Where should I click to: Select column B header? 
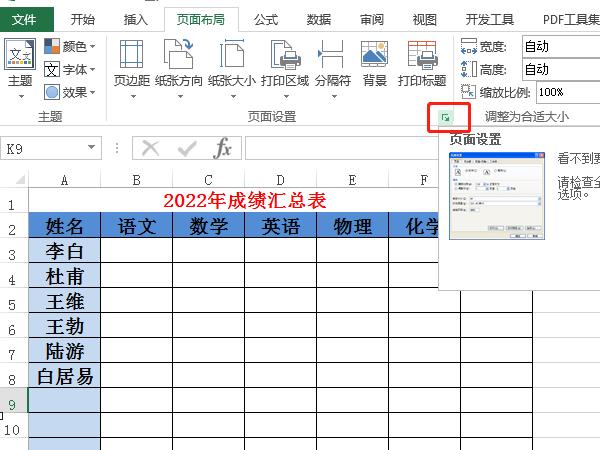(x=136, y=180)
